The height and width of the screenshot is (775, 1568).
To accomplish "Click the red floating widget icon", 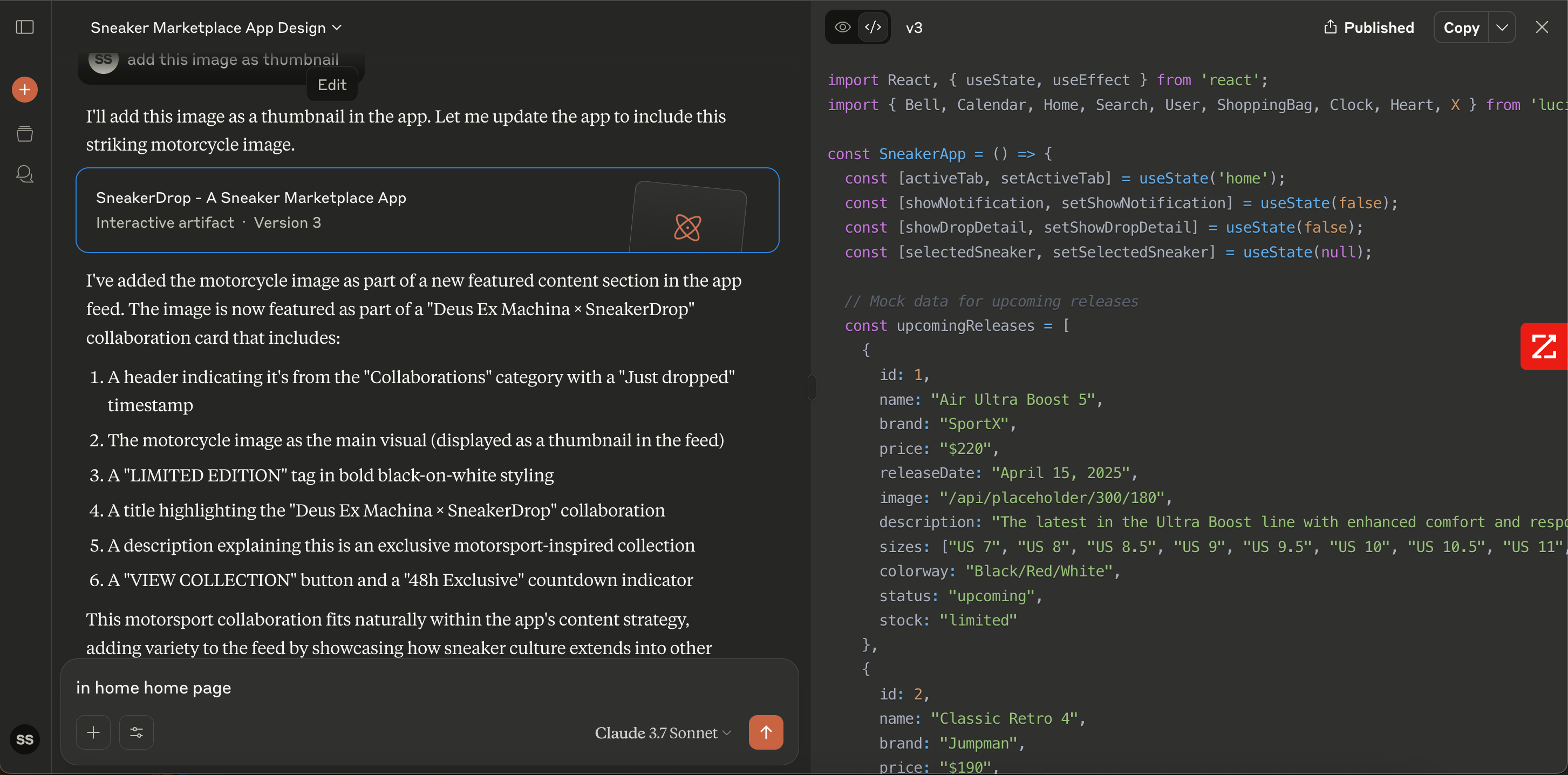I will click(x=1544, y=346).
